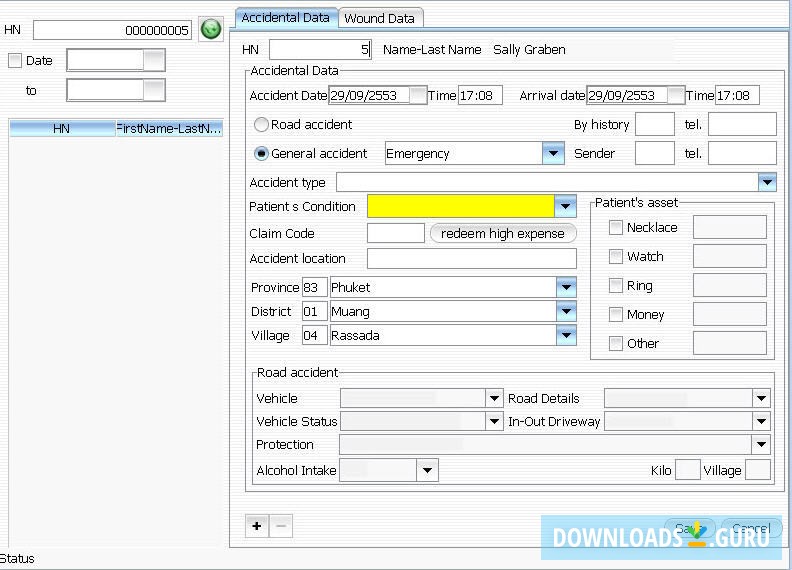Screen dimensions: 792x570
Task: Check the Other asset checkbox
Action: (x=615, y=344)
